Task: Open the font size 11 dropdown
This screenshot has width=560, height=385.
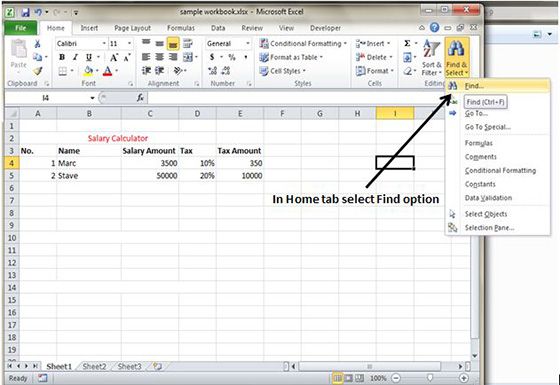Action: 129,44
